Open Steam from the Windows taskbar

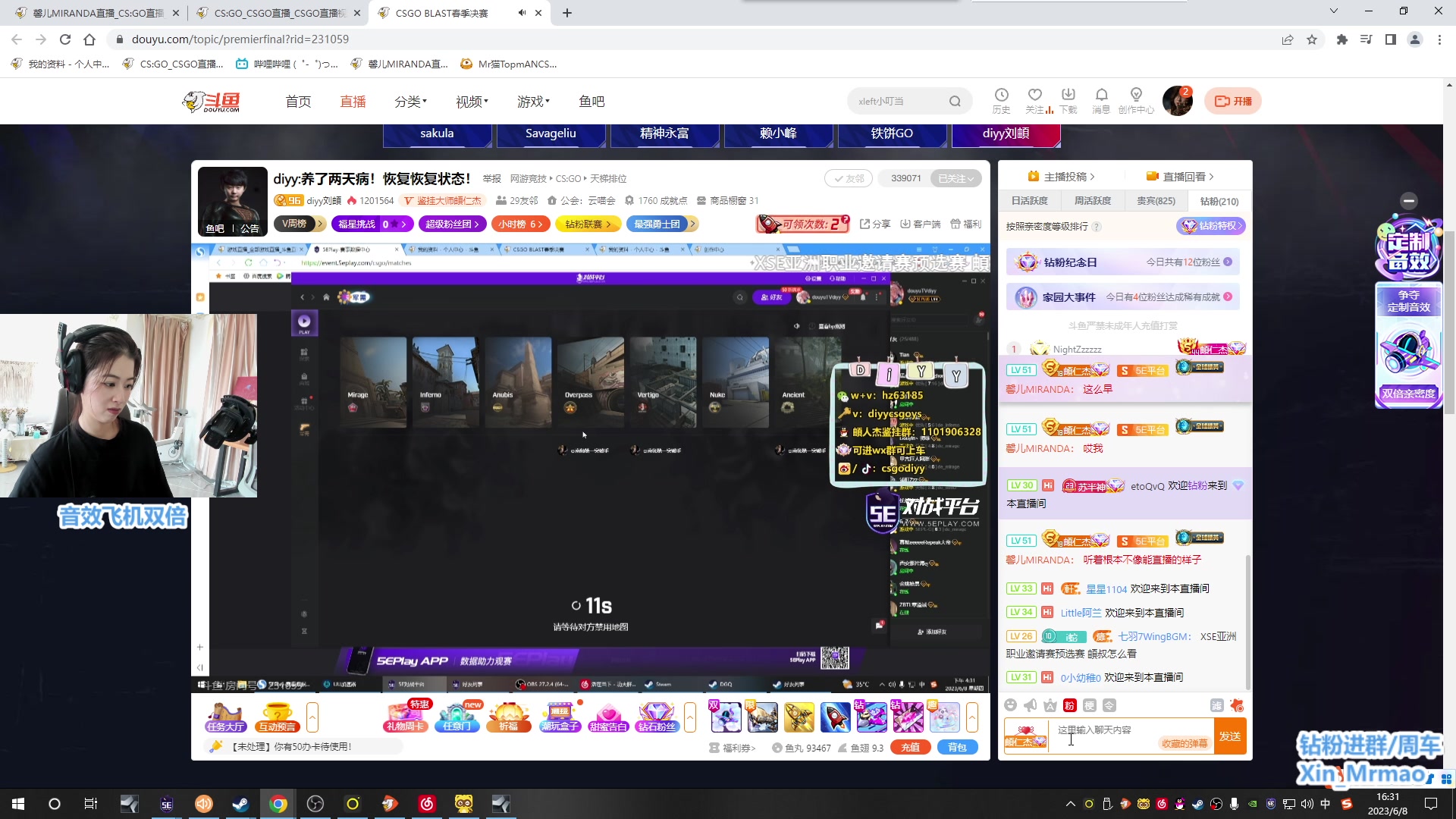tap(240, 804)
